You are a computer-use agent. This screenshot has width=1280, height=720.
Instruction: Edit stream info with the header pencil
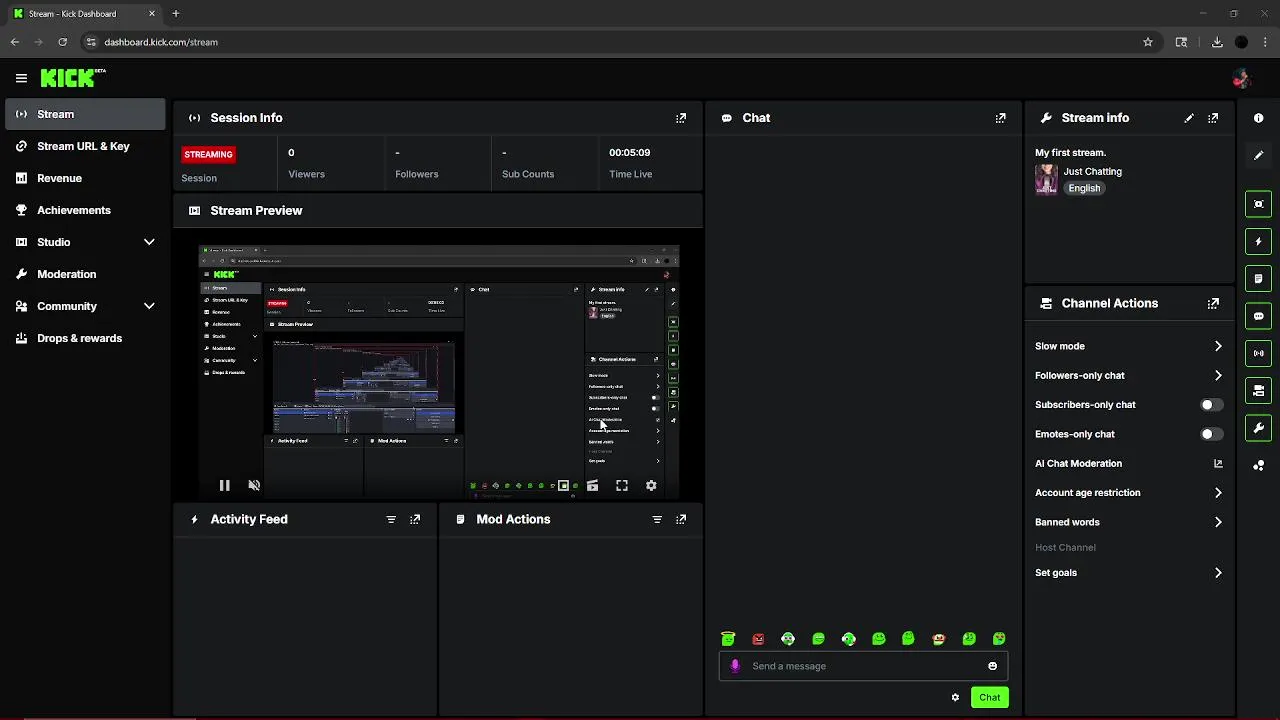[x=1189, y=118]
